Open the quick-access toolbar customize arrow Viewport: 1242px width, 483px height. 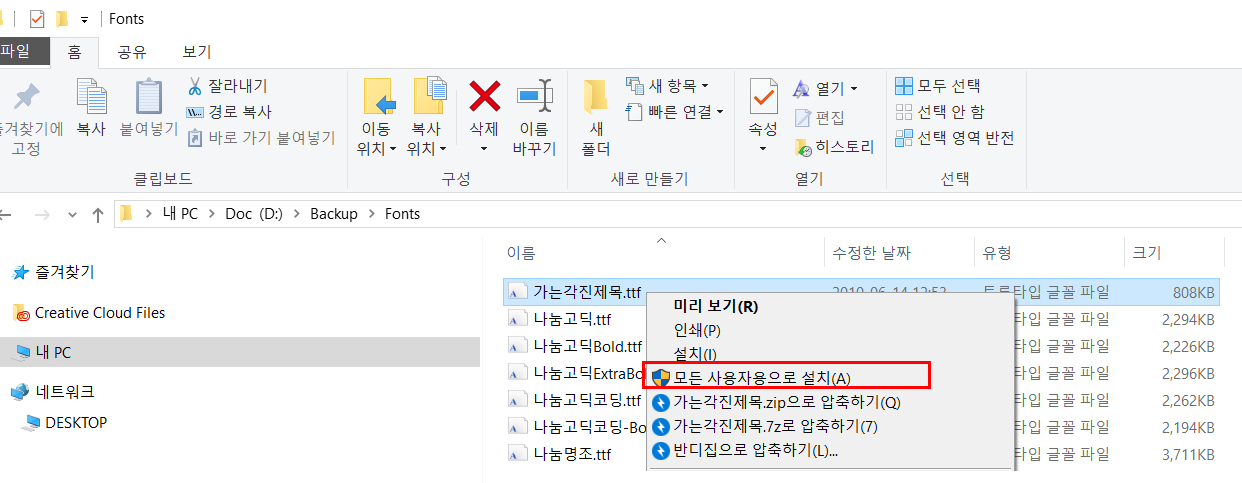[x=84, y=19]
